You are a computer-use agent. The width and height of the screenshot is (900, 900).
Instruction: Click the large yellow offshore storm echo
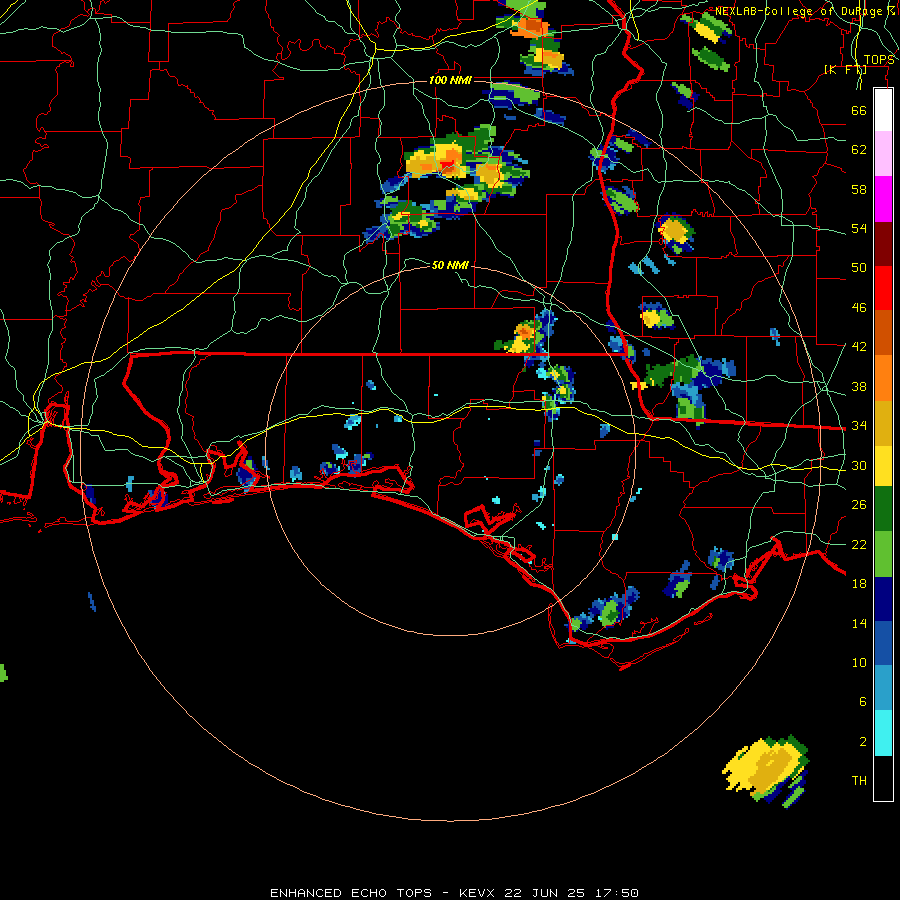click(x=767, y=770)
